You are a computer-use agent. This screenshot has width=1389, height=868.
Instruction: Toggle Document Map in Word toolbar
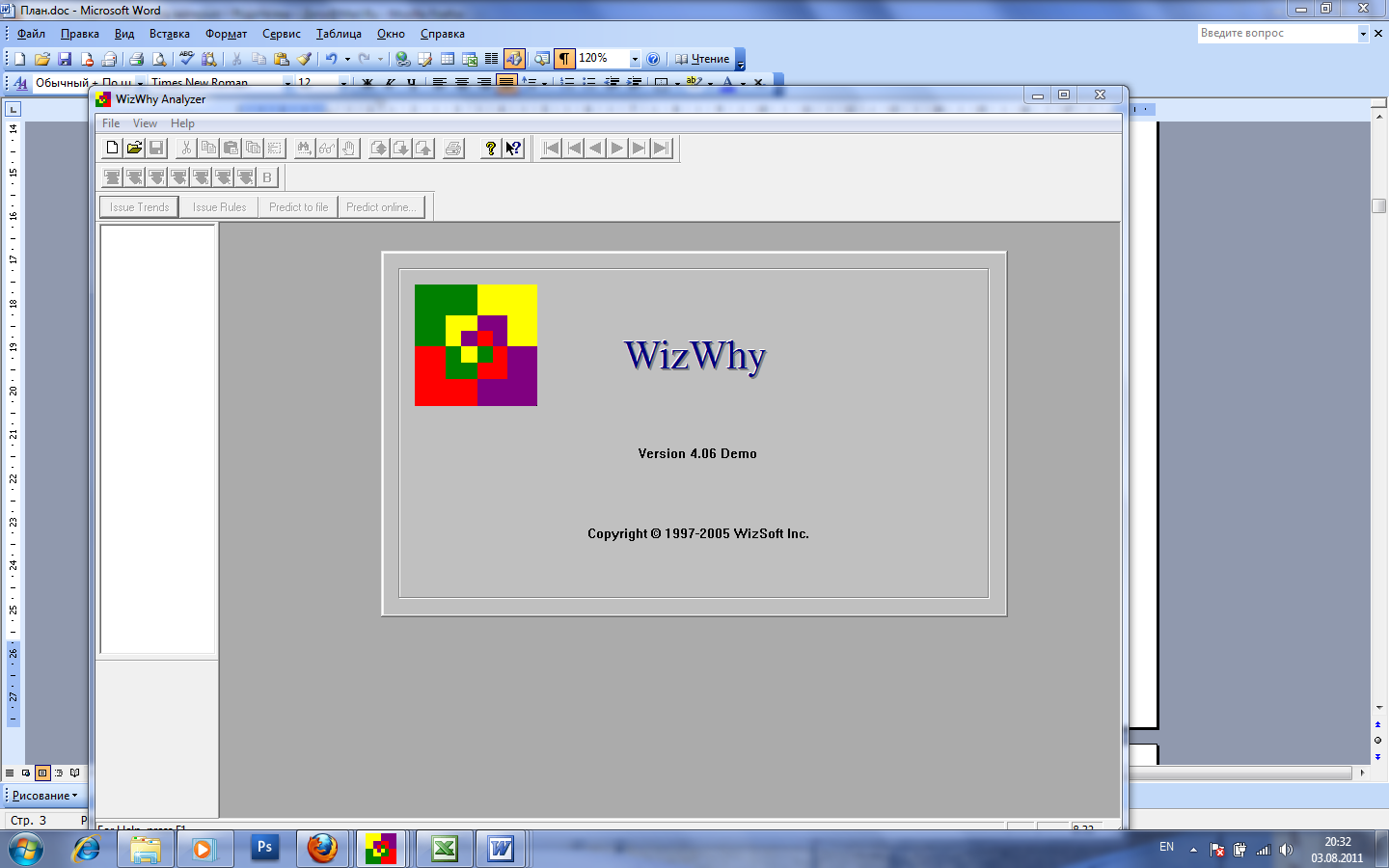(x=542, y=59)
